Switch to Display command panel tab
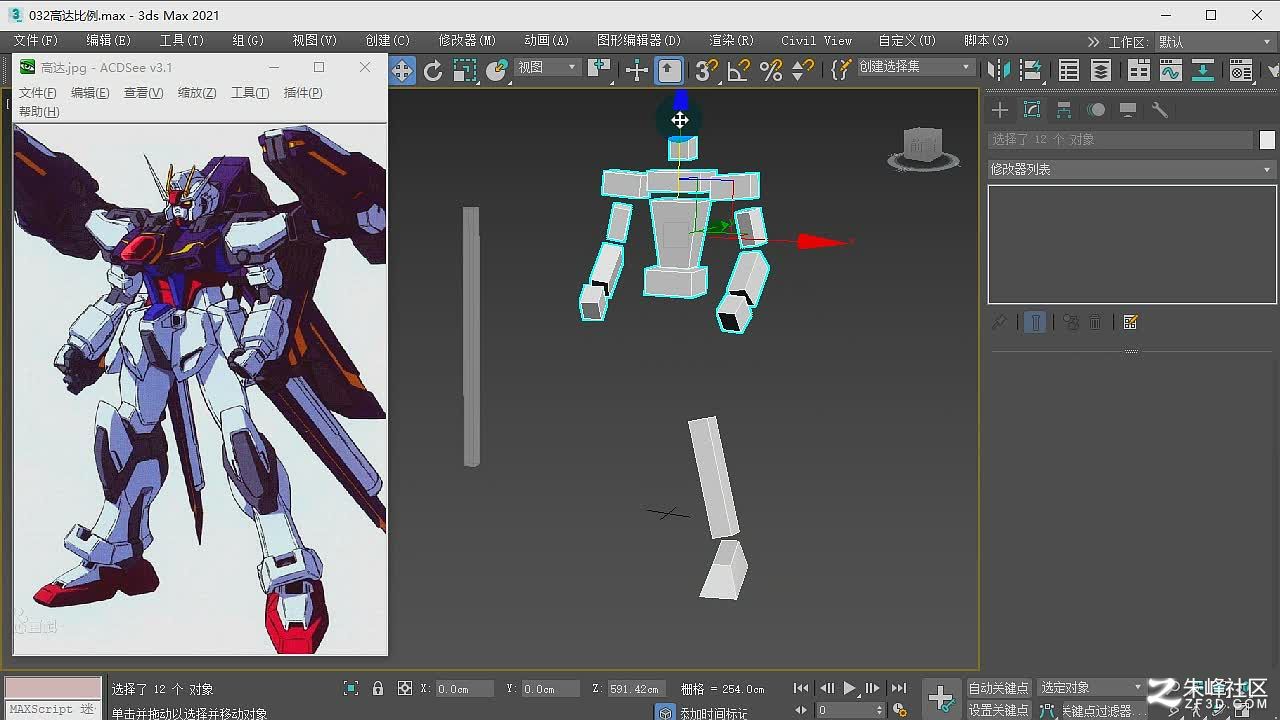The width and height of the screenshot is (1280, 720). 1128,110
